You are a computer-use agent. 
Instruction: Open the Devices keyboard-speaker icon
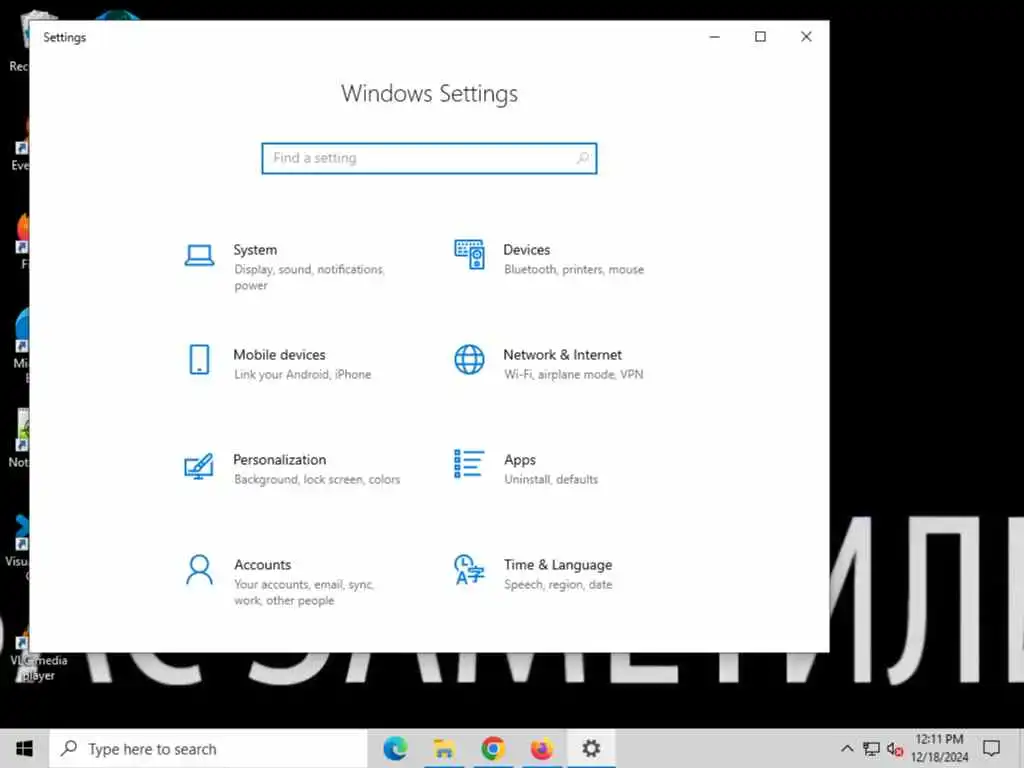click(x=469, y=255)
